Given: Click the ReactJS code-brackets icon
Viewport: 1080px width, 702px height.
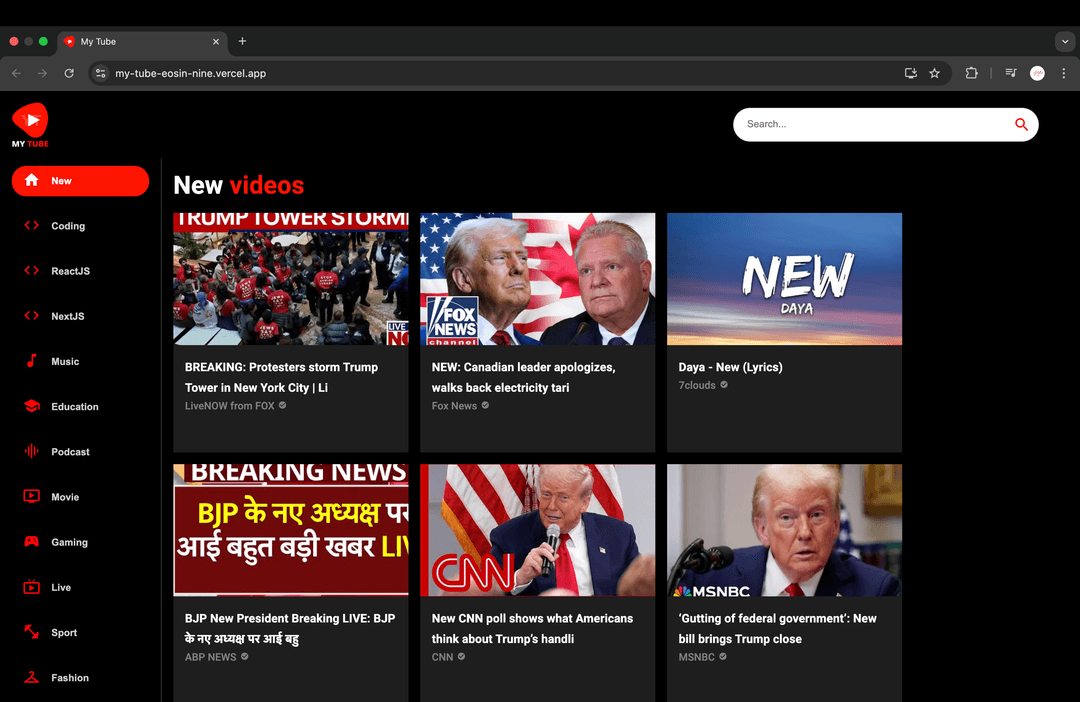Looking at the screenshot, I should [x=32, y=271].
